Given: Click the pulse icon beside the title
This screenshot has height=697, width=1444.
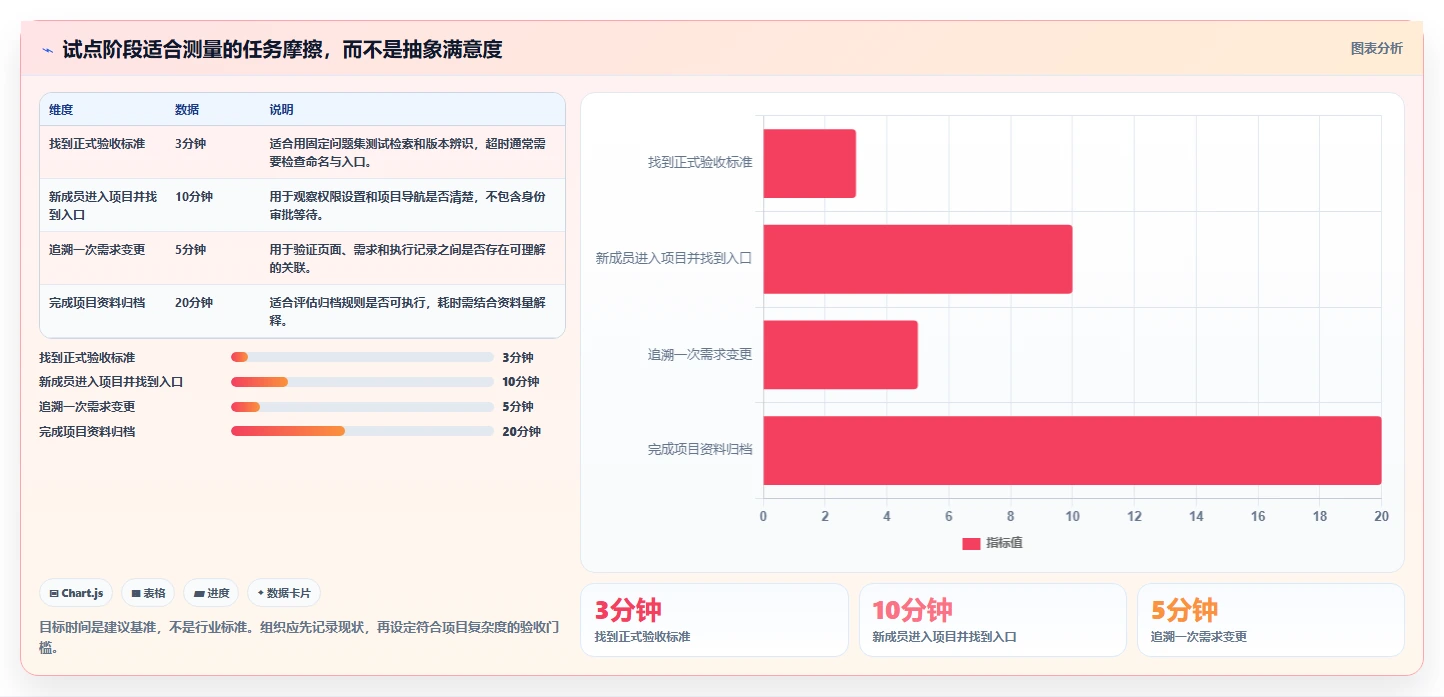Looking at the screenshot, I should 47,50.
